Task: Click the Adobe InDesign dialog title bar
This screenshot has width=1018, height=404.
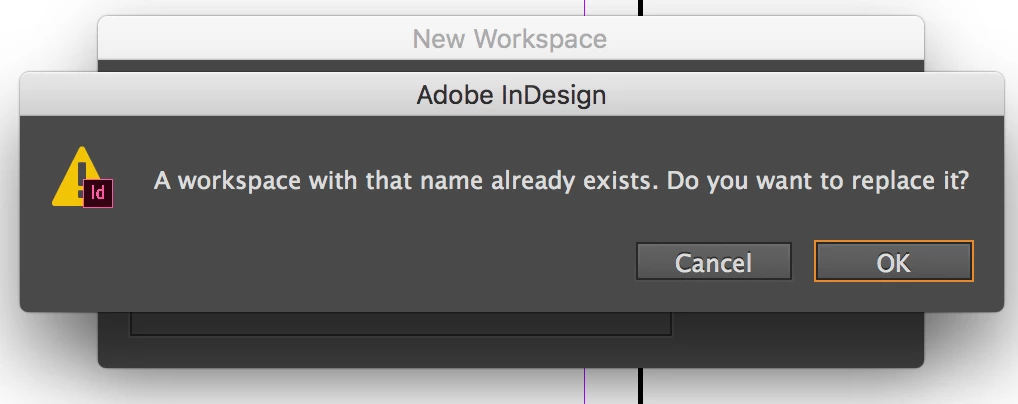Action: [x=512, y=95]
